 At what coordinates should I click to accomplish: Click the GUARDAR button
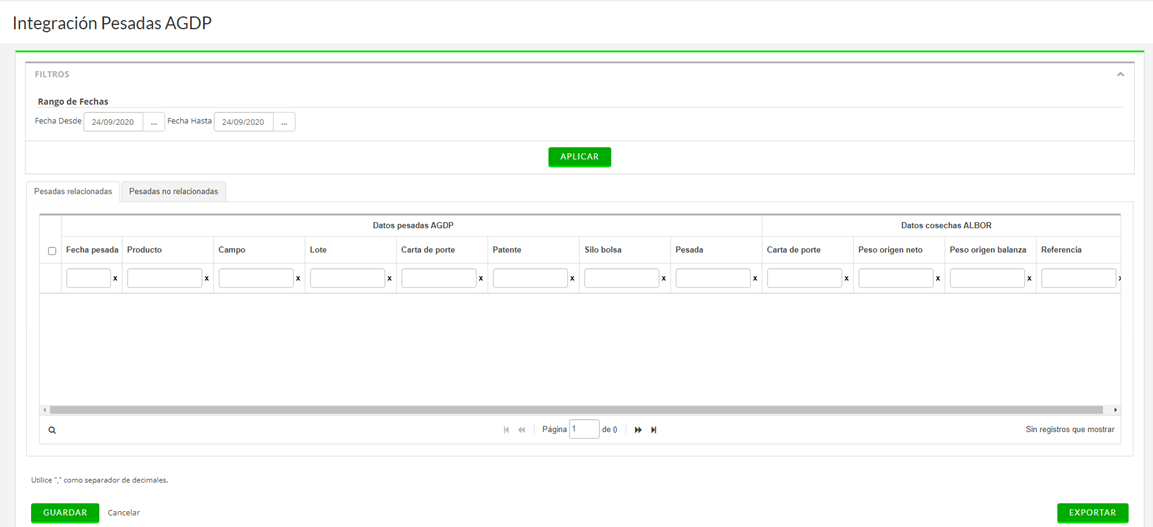(65, 513)
